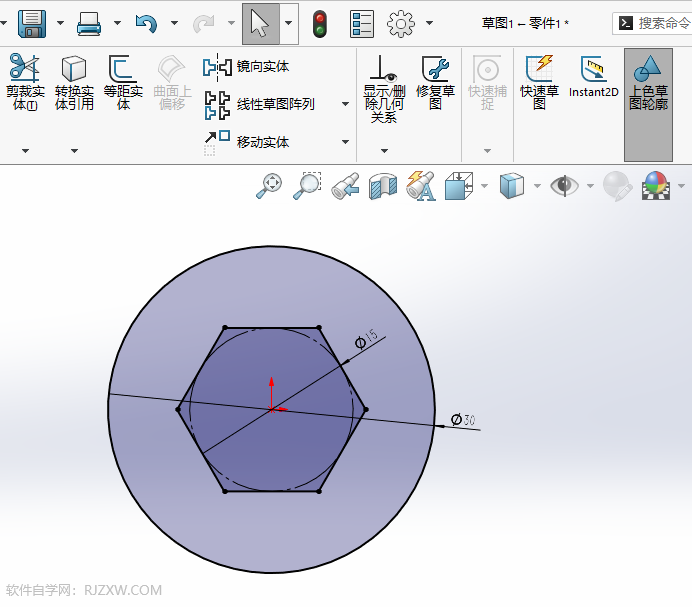
Task: Click the 转换实体引用 tool
Action: [74, 82]
